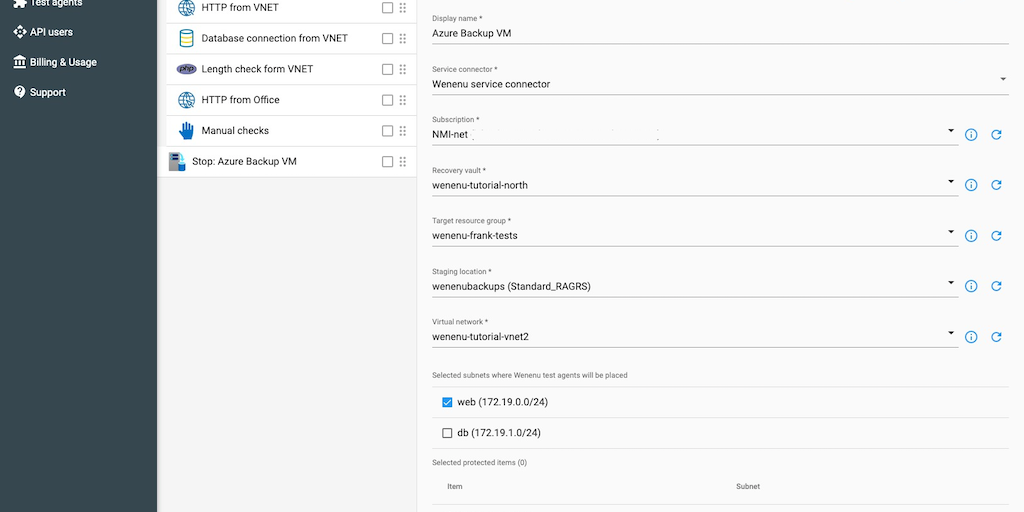Navigate to API users section
Image resolution: width=1024 pixels, height=512 pixels.
pos(50,32)
